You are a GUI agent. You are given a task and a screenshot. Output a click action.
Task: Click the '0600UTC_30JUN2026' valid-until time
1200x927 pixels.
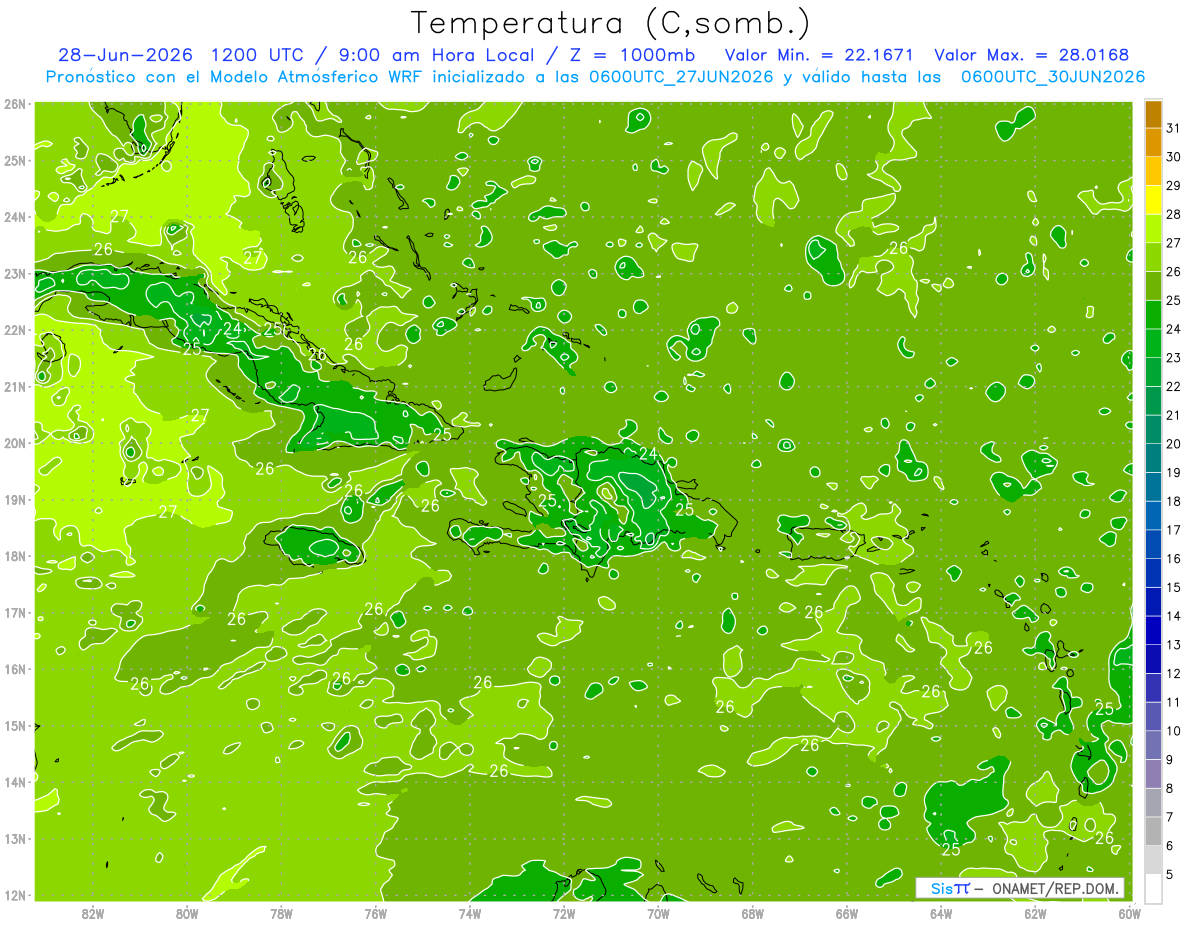pyautogui.click(x=1053, y=77)
